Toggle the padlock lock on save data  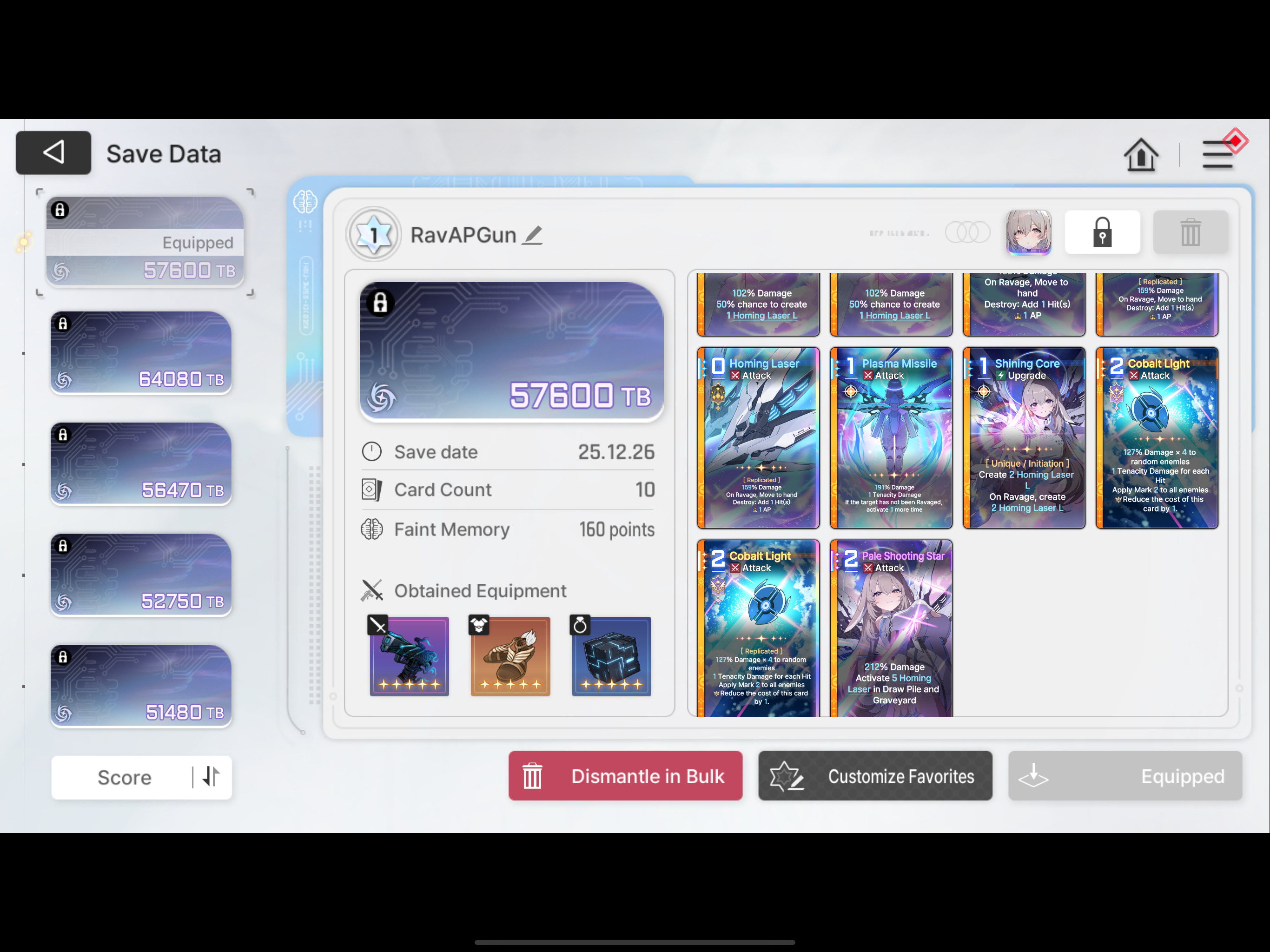pos(1102,232)
